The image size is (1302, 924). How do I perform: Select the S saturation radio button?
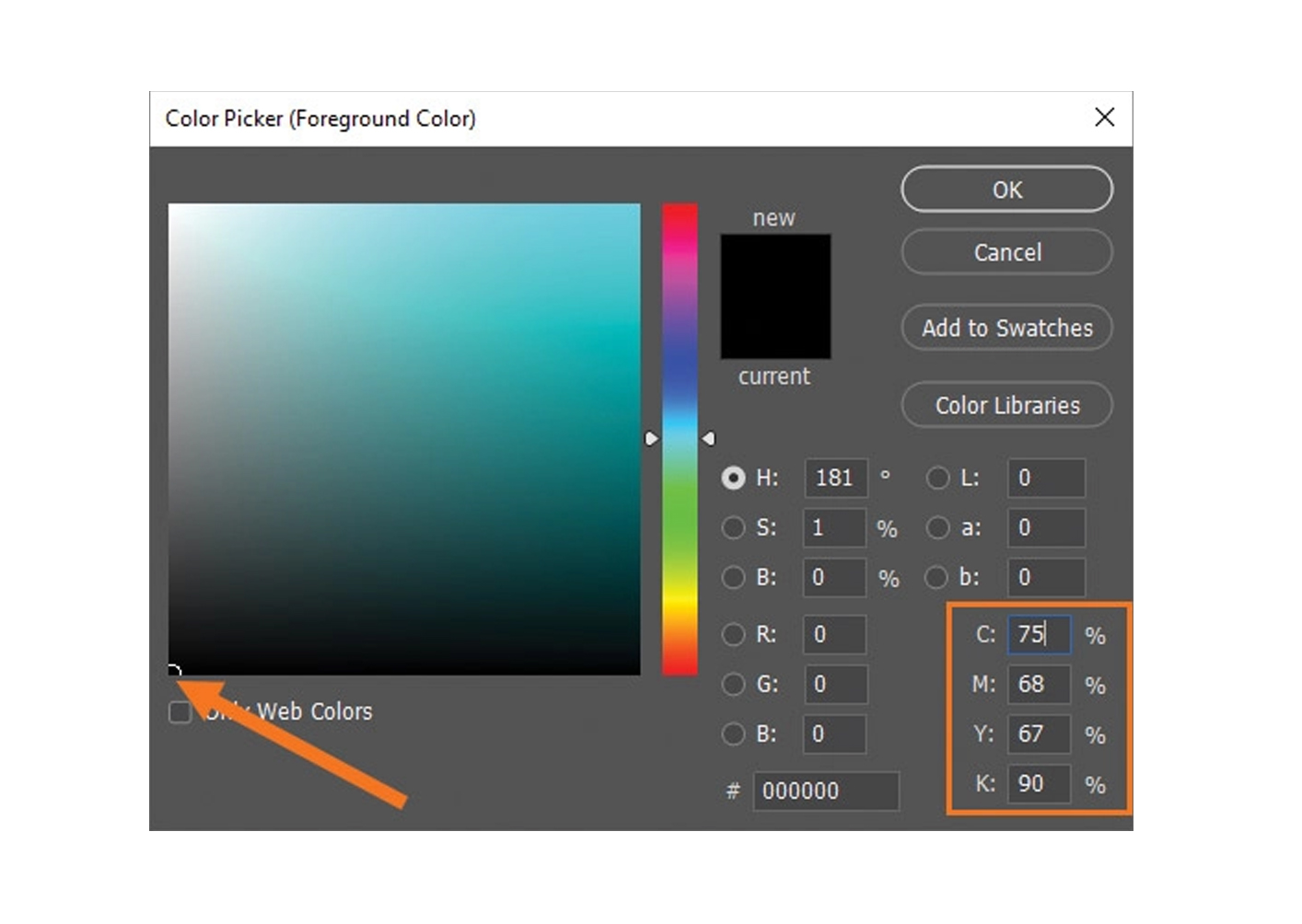[x=733, y=527]
